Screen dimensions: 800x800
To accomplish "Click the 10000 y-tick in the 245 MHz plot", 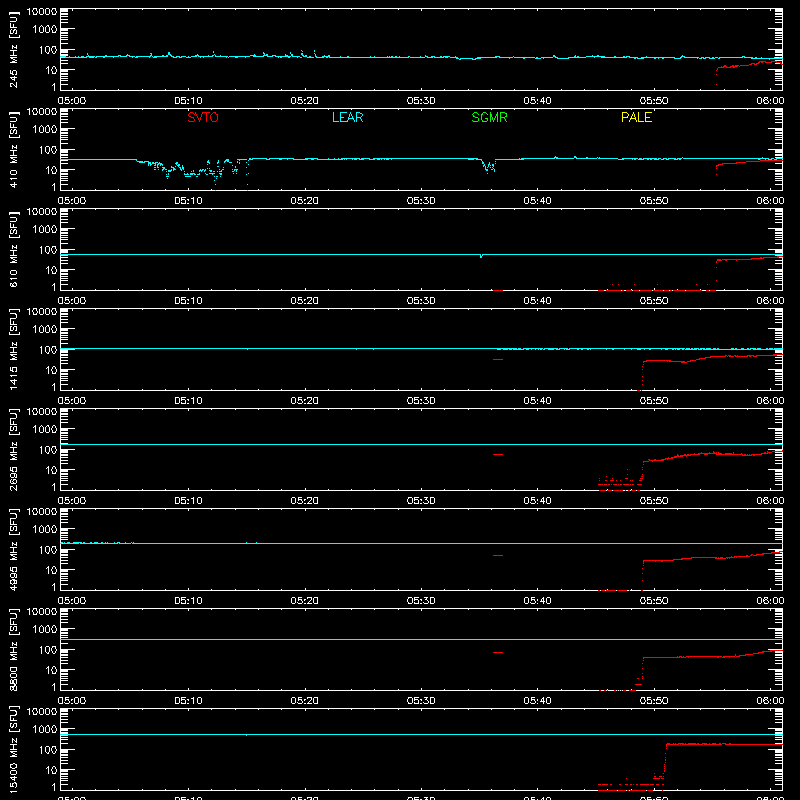I will pos(42,12).
